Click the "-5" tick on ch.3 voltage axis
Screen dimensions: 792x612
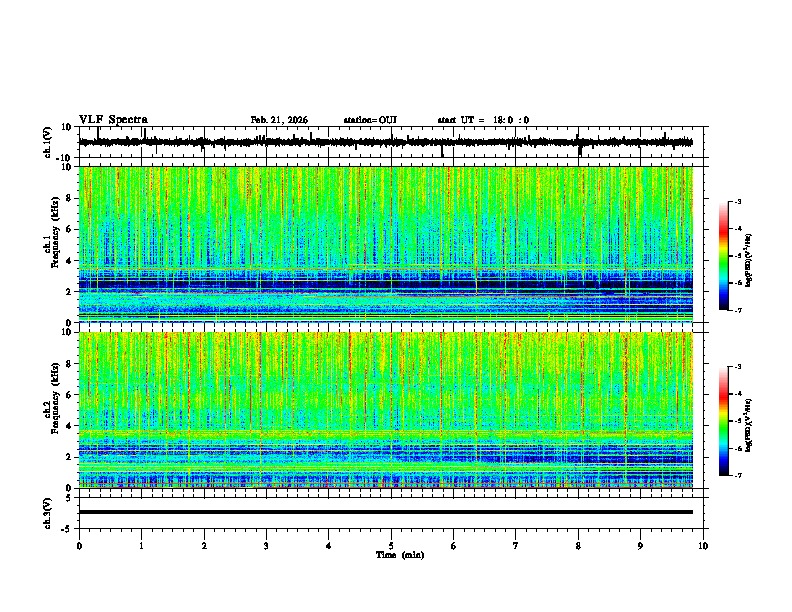(68, 529)
